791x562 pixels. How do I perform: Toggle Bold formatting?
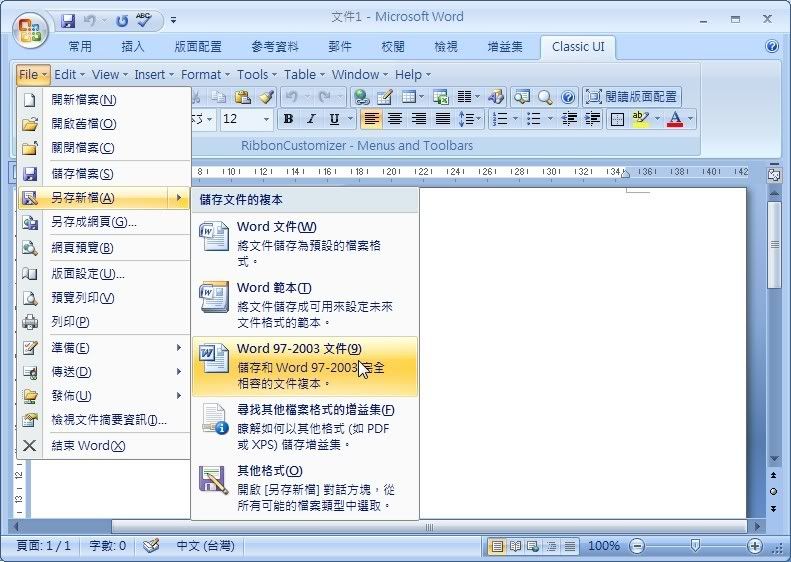pos(289,119)
